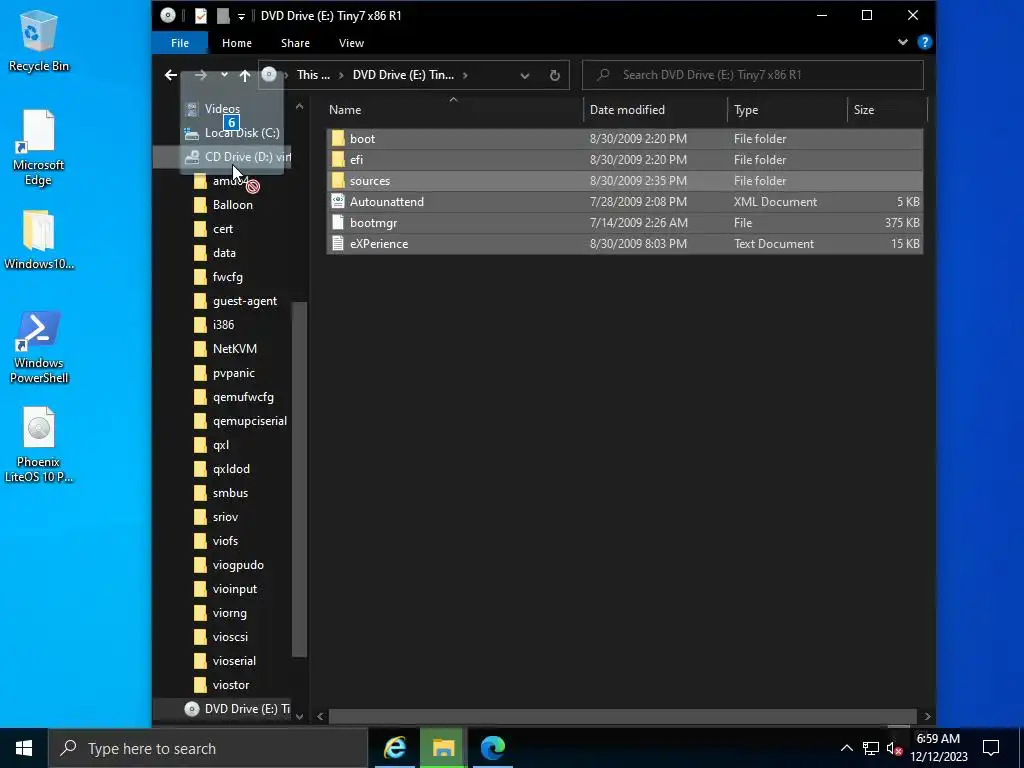This screenshot has width=1024, height=768.
Task: Go up one folder level arrow
Action: (x=245, y=75)
